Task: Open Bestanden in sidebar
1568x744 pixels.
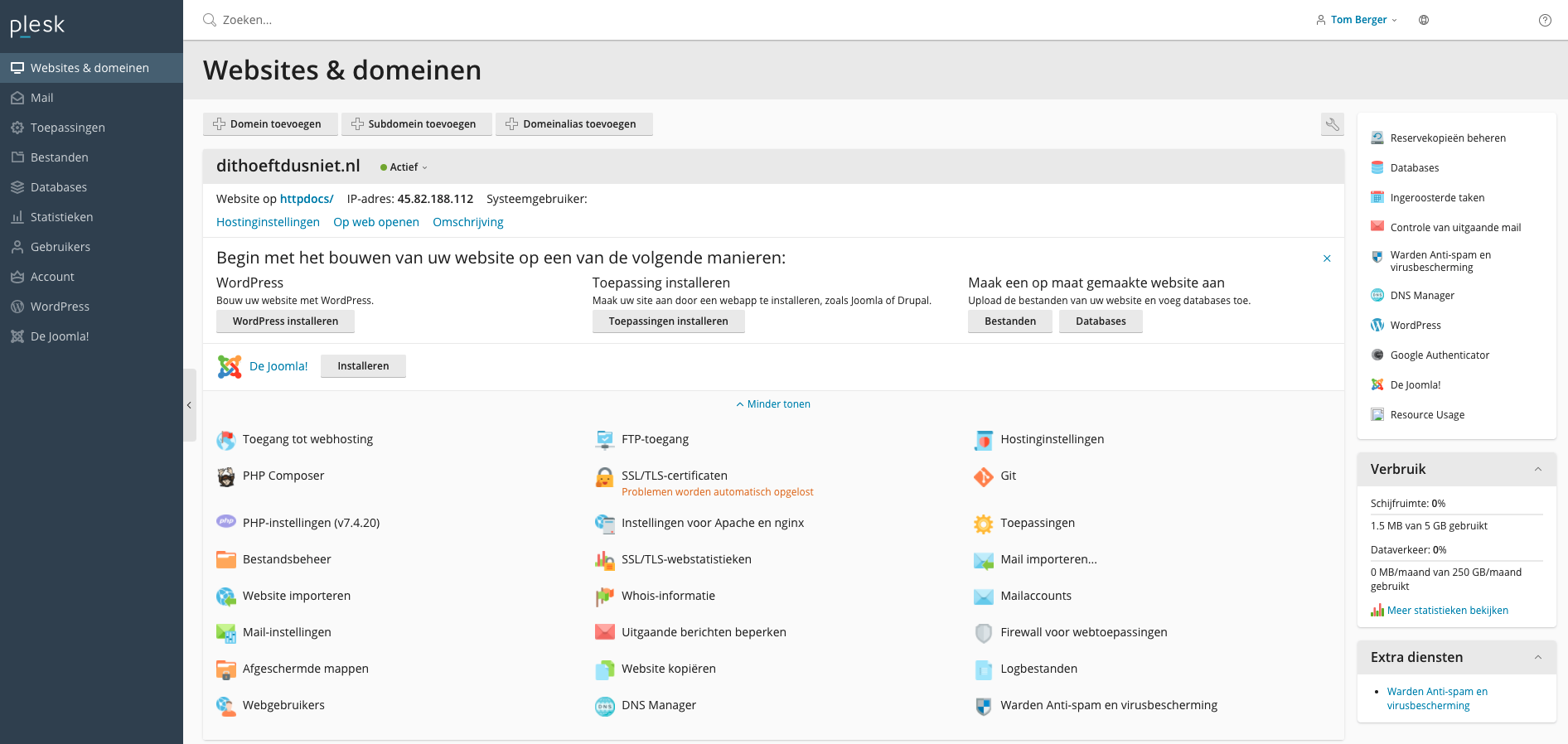Action: click(91, 157)
